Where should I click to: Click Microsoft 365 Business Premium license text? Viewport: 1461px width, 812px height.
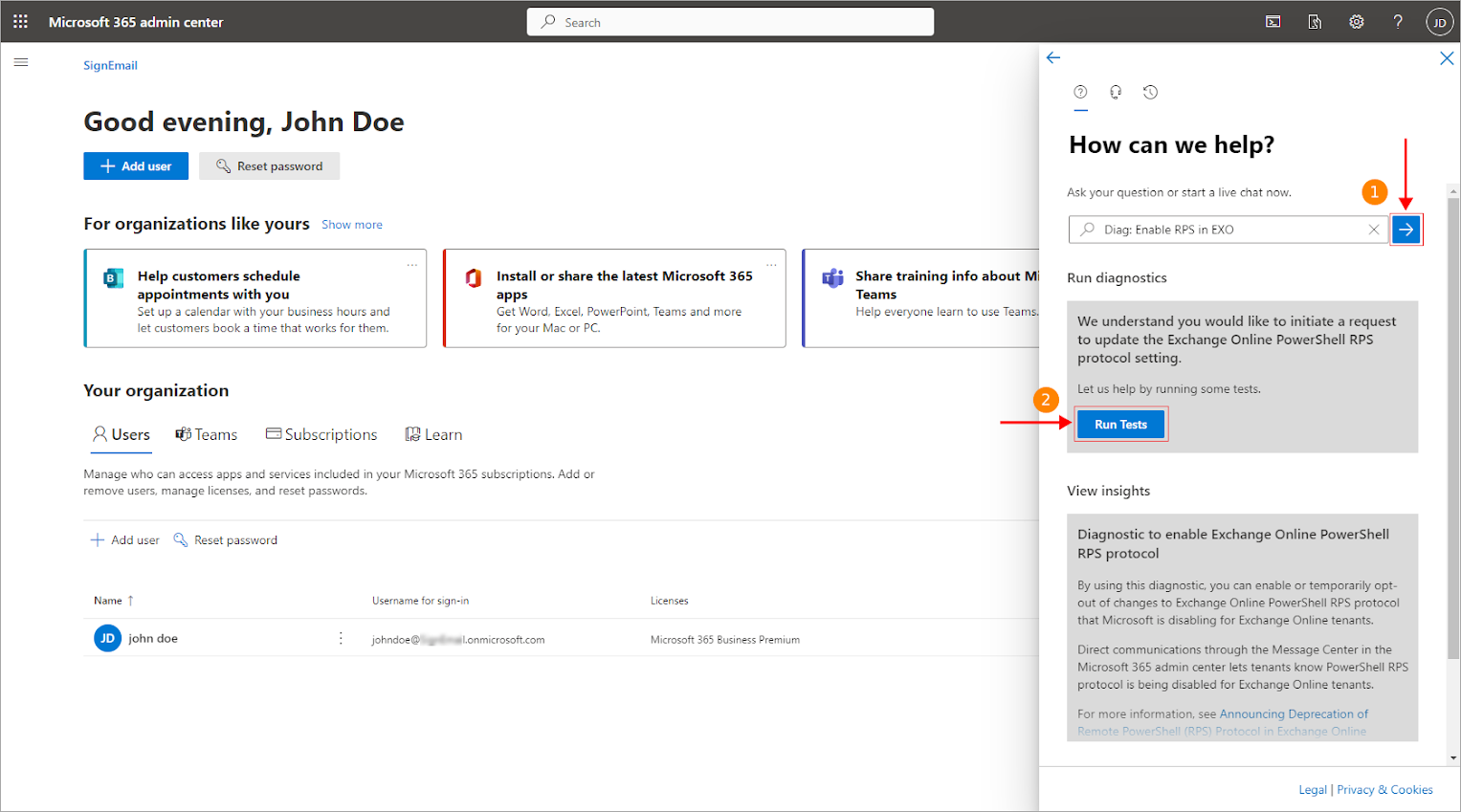tap(725, 640)
